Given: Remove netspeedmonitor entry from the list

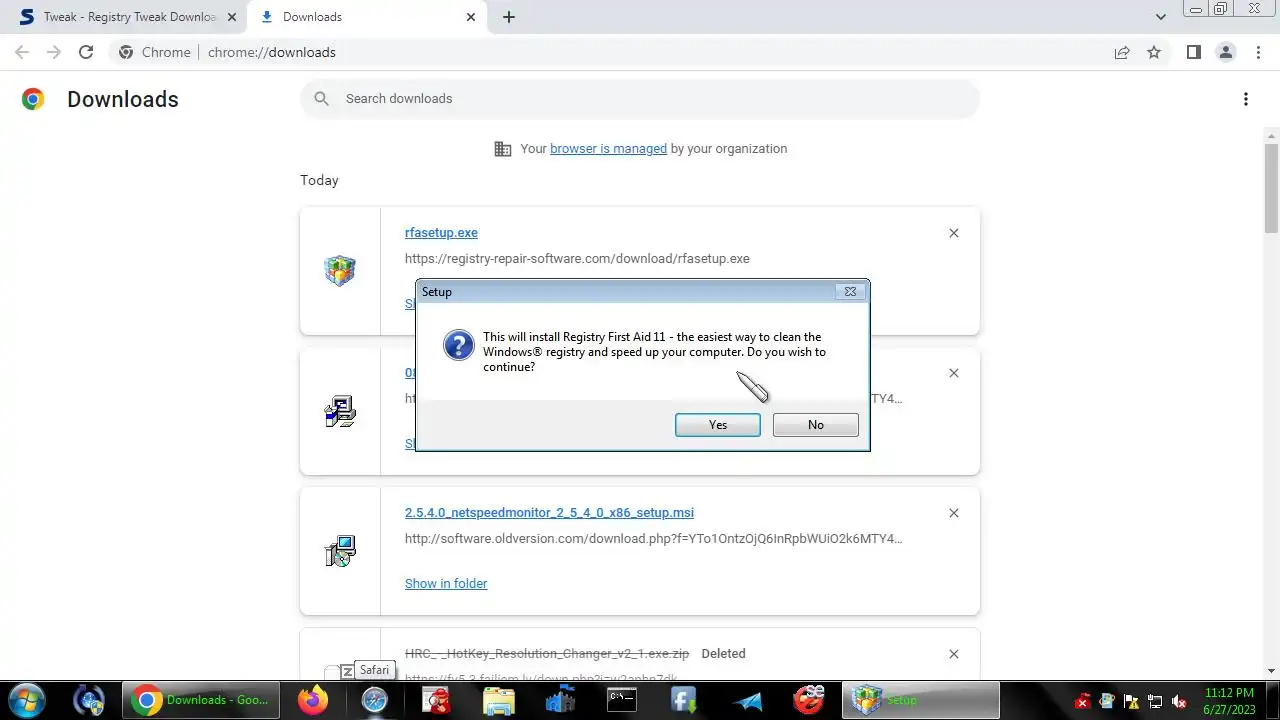Looking at the screenshot, I should [x=953, y=513].
